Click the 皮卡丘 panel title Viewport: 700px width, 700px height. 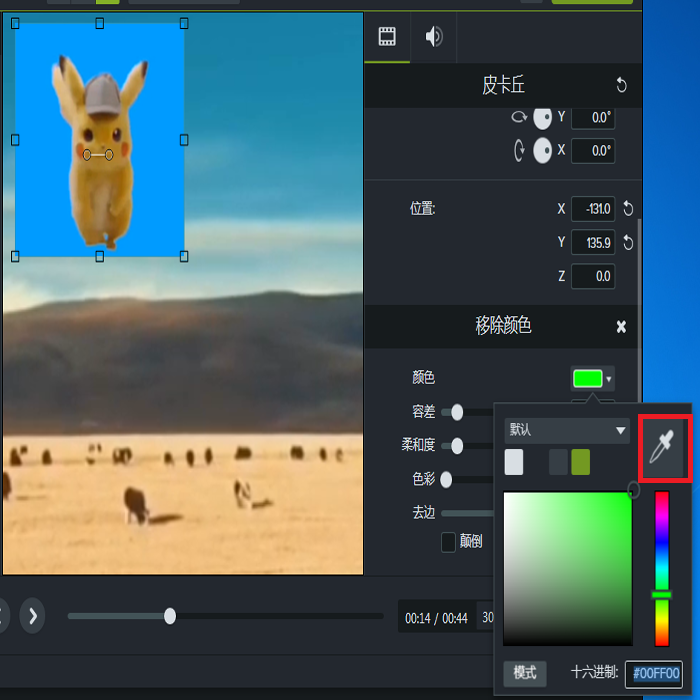(x=503, y=85)
